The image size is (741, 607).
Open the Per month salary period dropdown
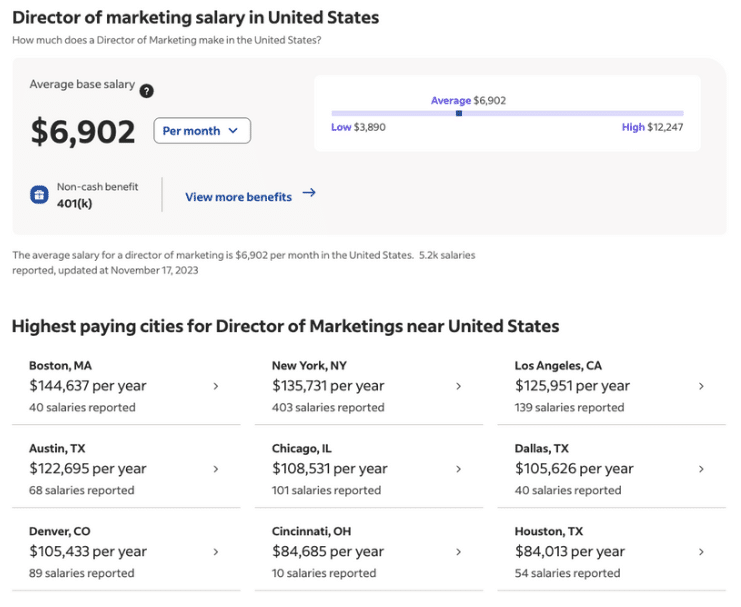pyautogui.click(x=202, y=130)
